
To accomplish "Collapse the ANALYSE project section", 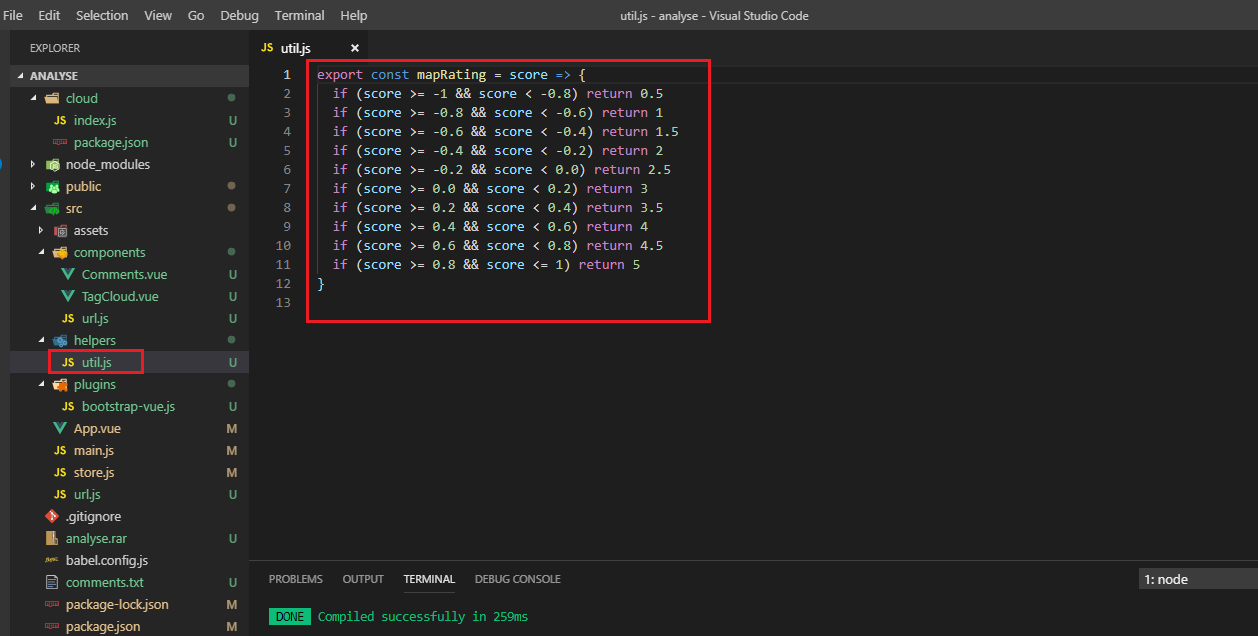I will tap(22, 76).
